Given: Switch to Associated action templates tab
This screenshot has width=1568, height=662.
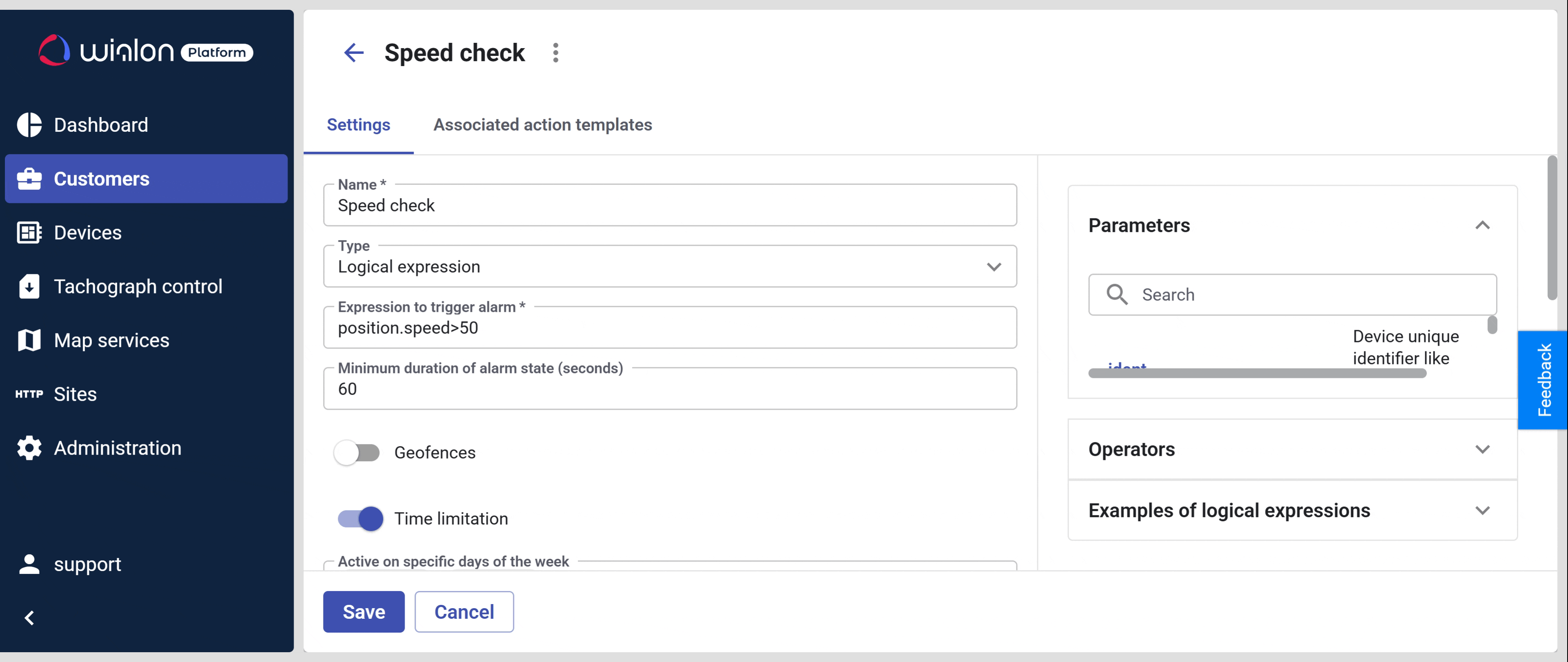Looking at the screenshot, I should click(x=542, y=125).
